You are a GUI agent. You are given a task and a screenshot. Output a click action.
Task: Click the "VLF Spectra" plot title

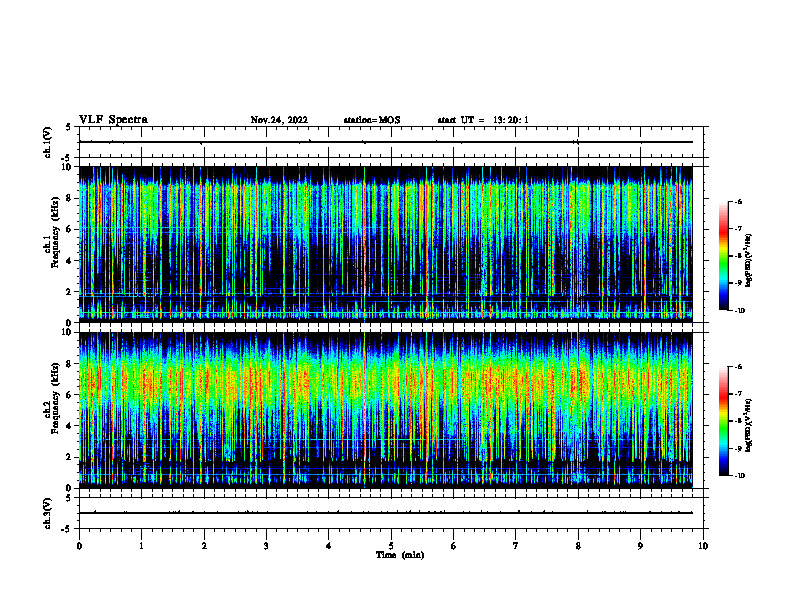(113, 120)
